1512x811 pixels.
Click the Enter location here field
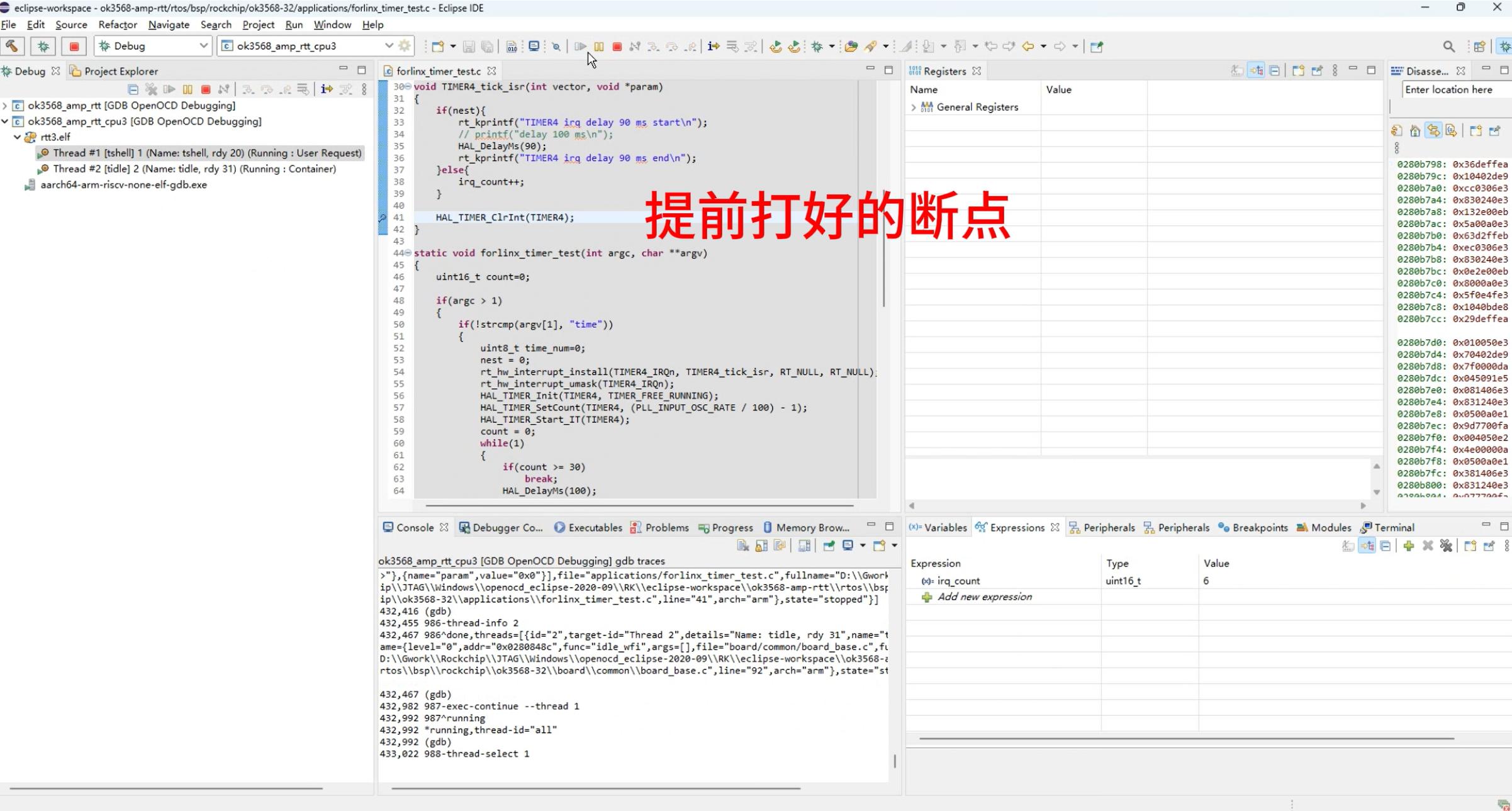(x=1453, y=90)
